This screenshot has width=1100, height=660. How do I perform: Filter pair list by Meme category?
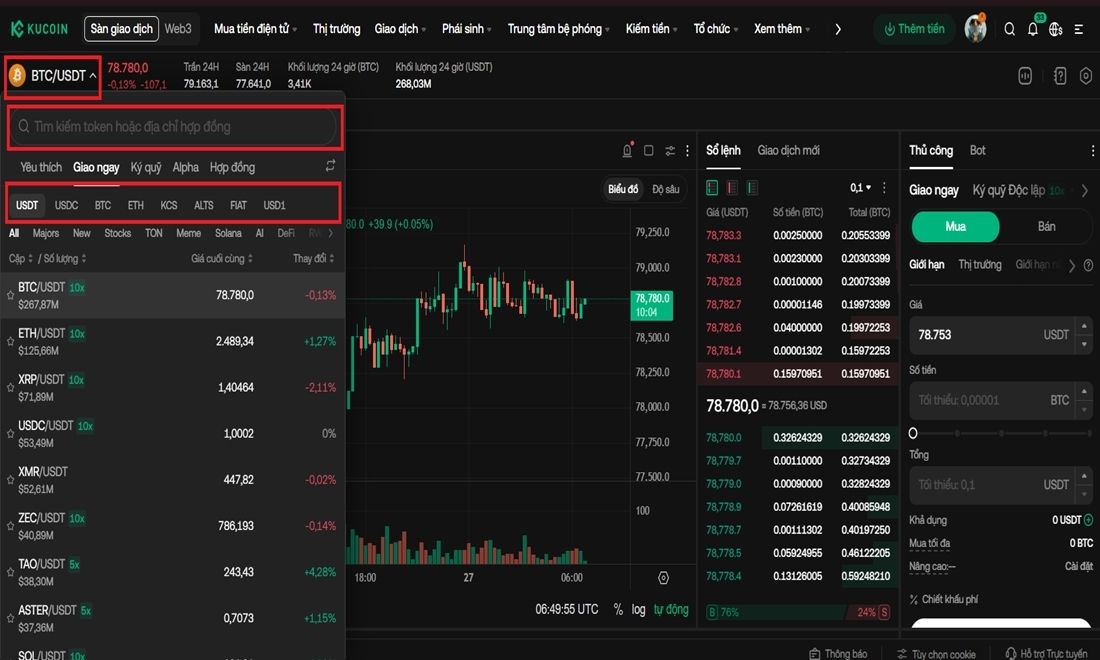188,233
